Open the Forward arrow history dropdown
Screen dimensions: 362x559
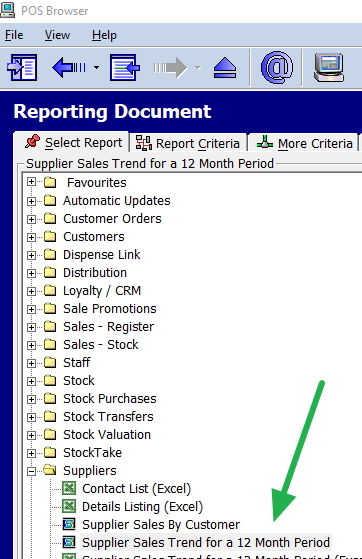pyautogui.click(x=198, y=67)
